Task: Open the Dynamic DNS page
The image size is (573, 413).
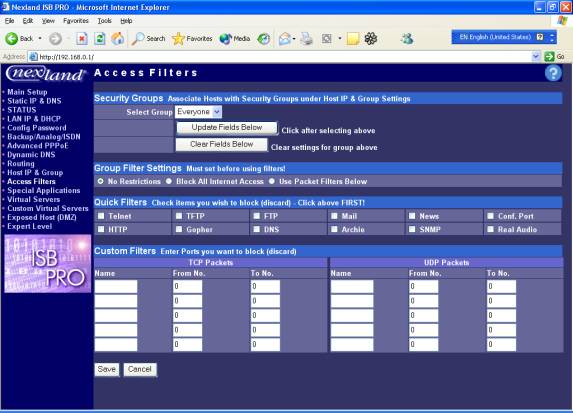Action: 31,155
